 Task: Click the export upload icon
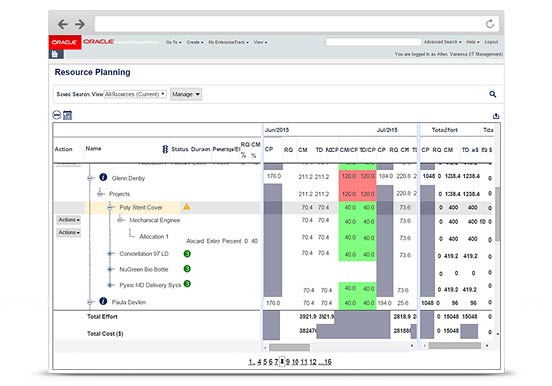(496, 116)
